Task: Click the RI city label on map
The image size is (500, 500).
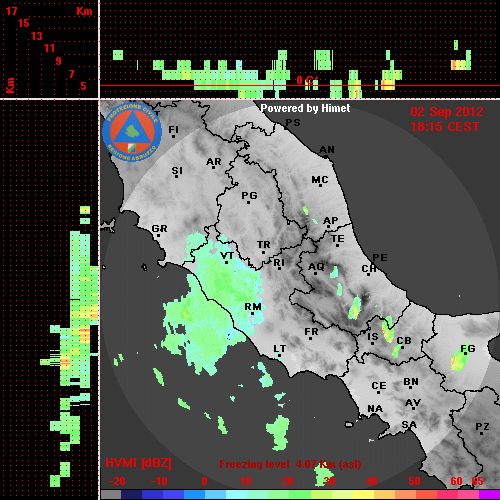Action: (279, 262)
